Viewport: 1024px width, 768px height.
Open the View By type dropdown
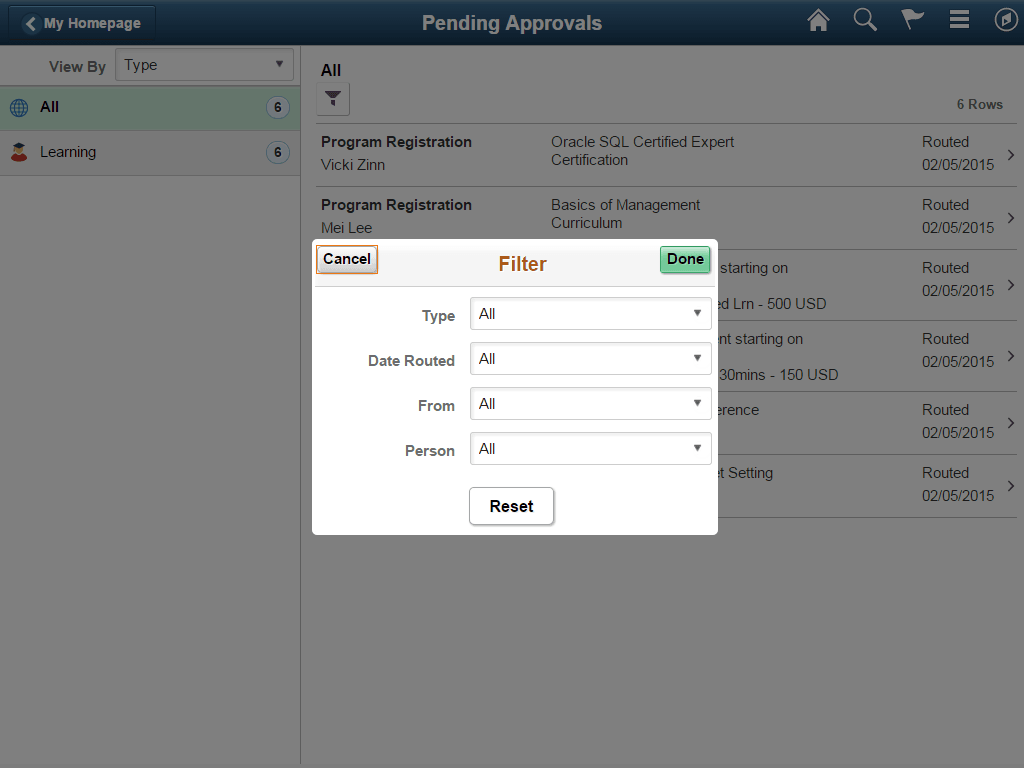point(204,65)
